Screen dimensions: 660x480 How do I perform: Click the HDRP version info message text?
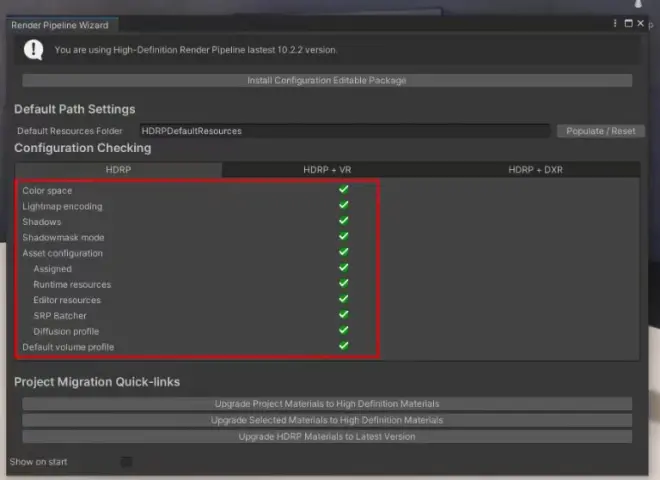pyautogui.click(x=196, y=50)
